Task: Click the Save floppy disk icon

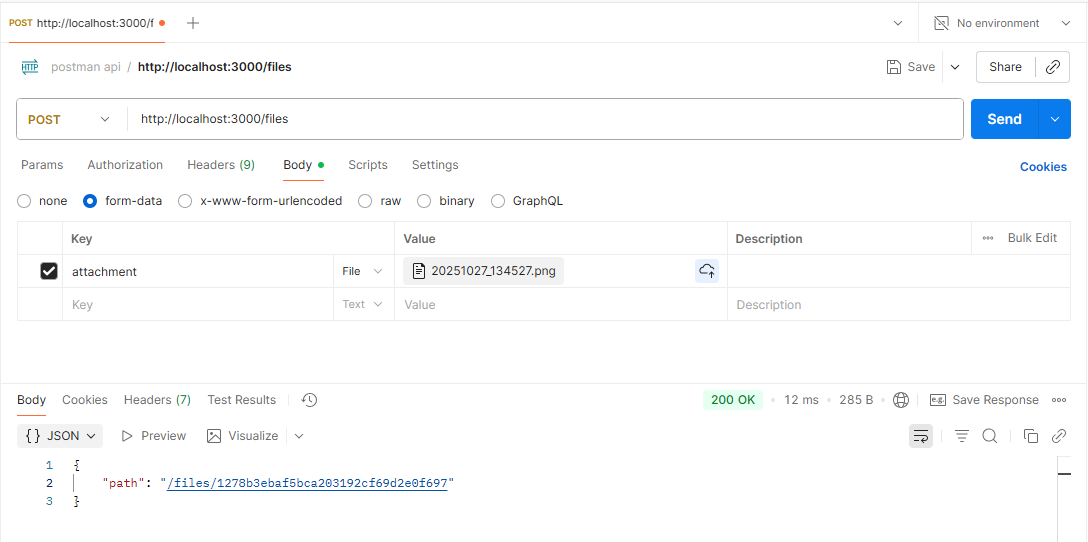Action: pos(894,67)
